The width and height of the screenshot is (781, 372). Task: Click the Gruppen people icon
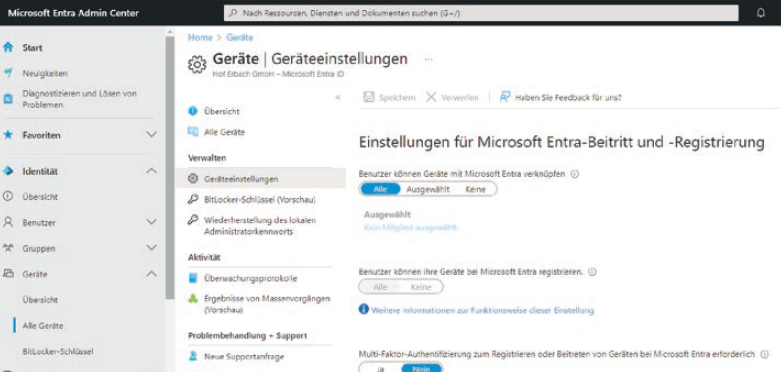(7, 248)
